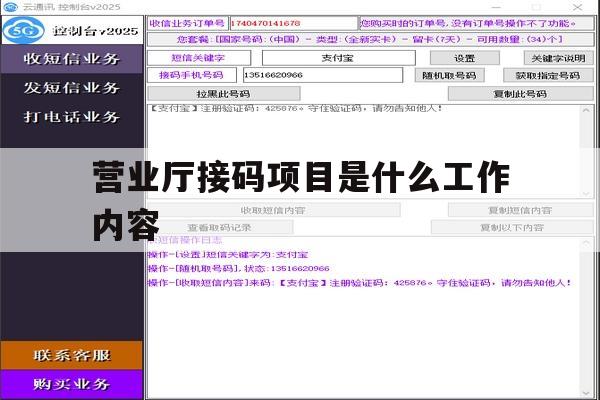Click log line 操作-[随机取号码] 状态
The height and width of the screenshot is (400, 600).
(239, 268)
